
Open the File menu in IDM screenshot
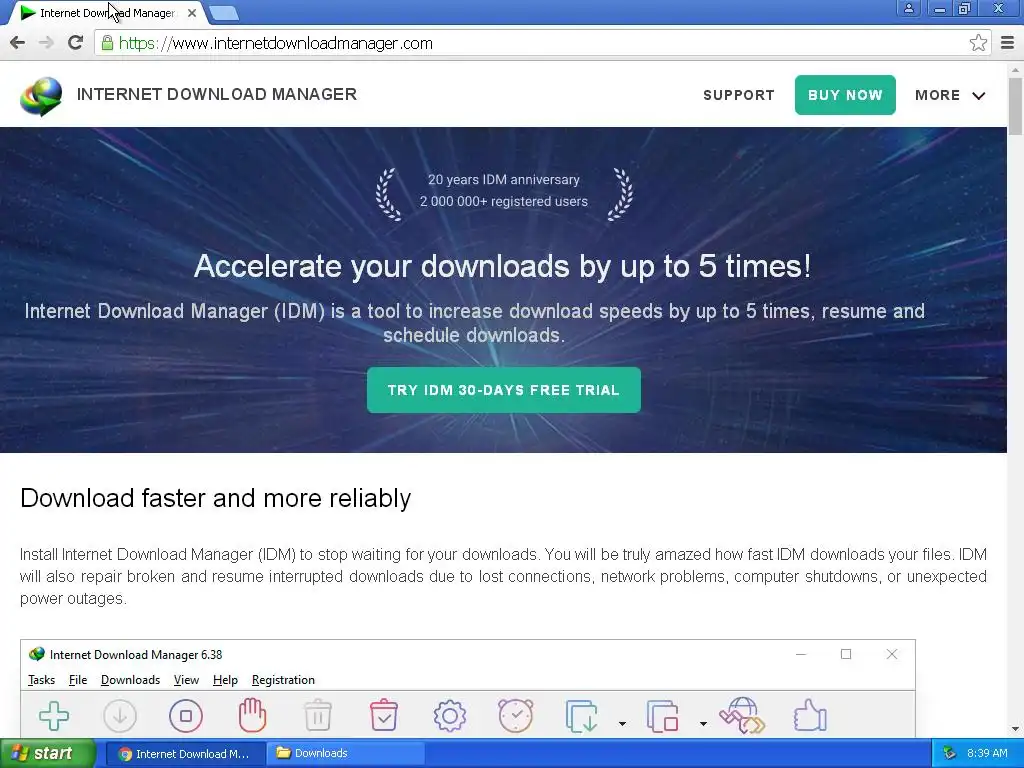[78, 680]
